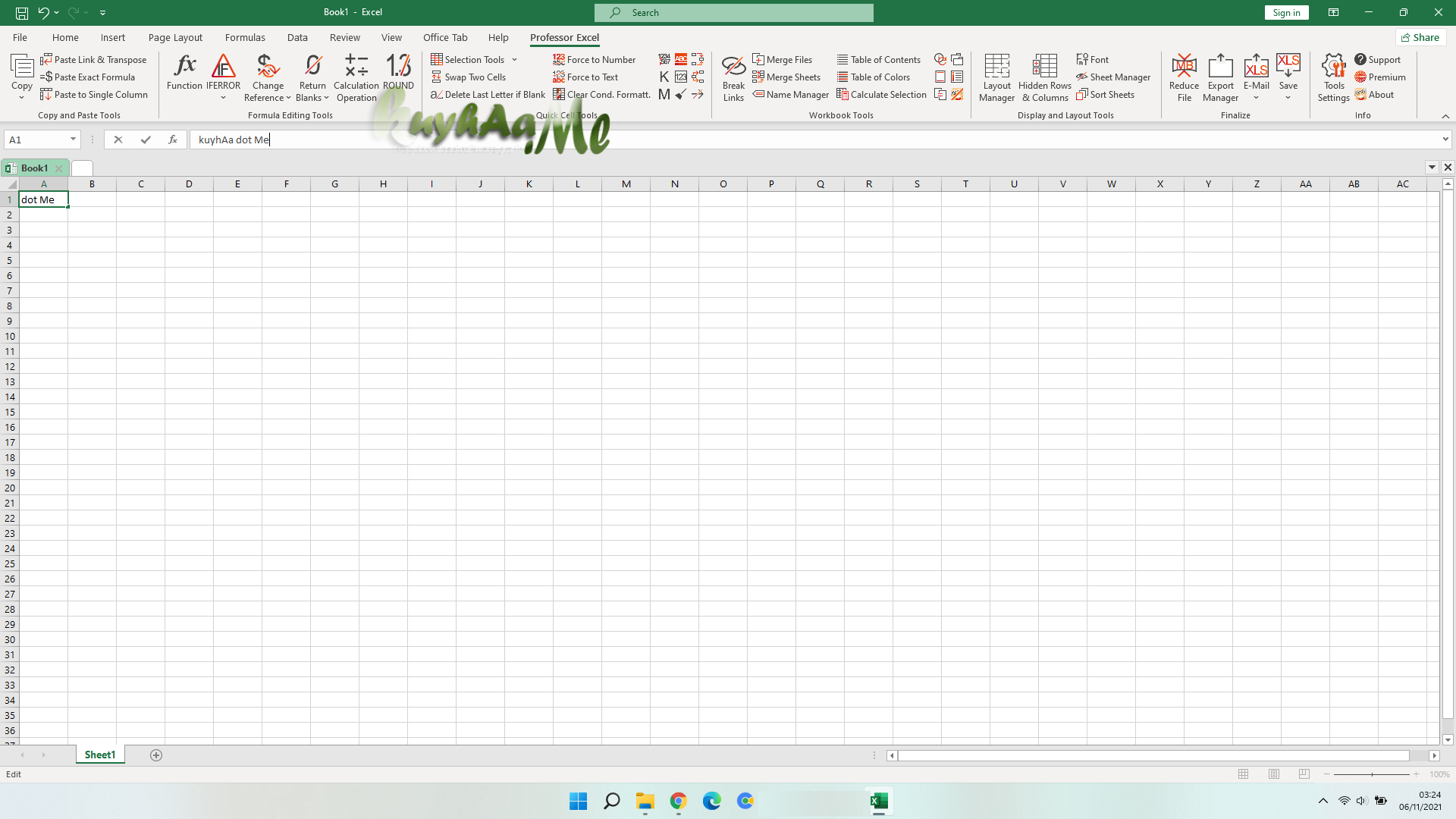Click the Insert Function fx button
The image size is (1456, 819).
click(173, 140)
